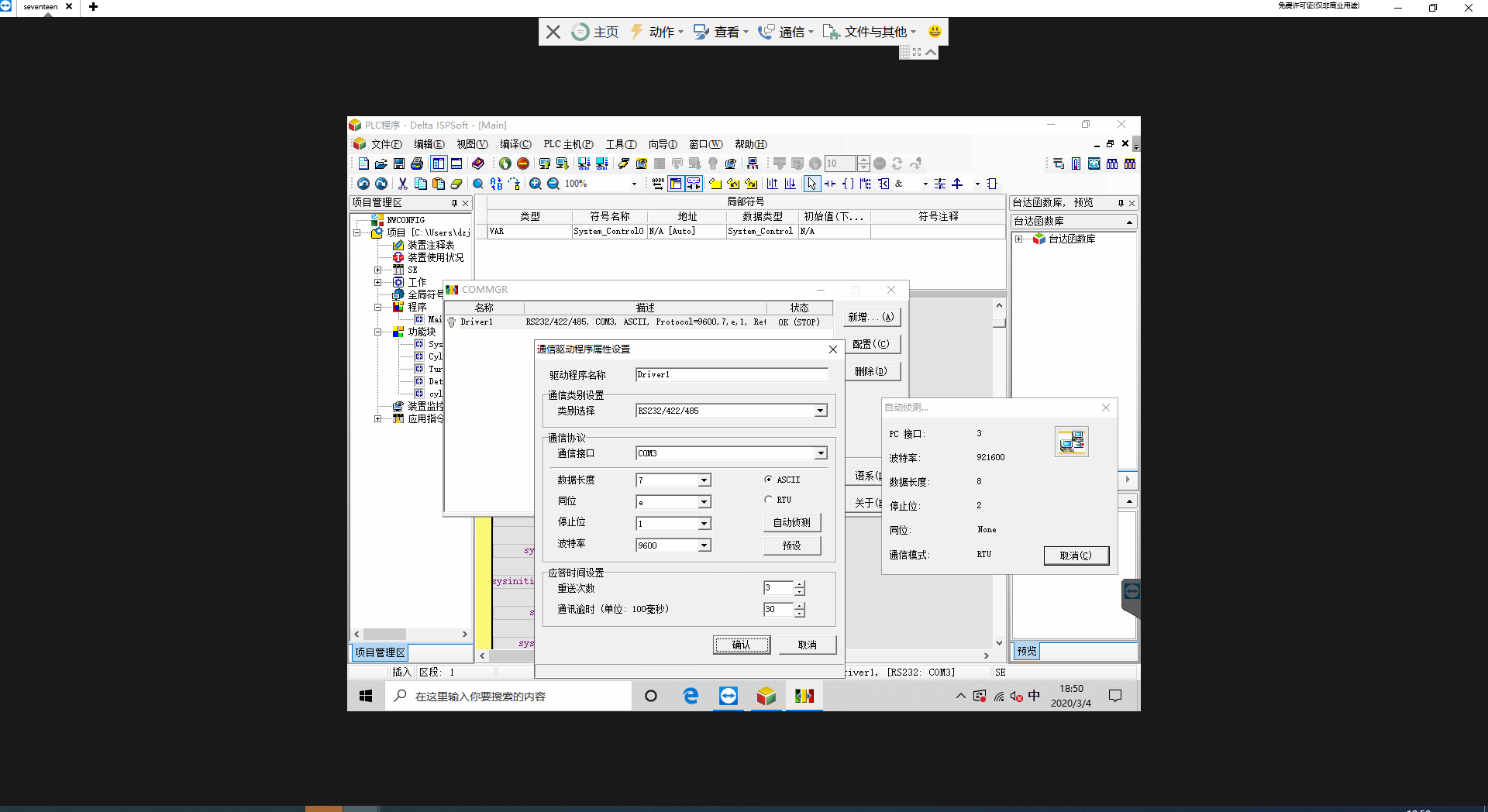Select the ASCII radio button
The width and height of the screenshot is (1488, 812).
[768, 480]
